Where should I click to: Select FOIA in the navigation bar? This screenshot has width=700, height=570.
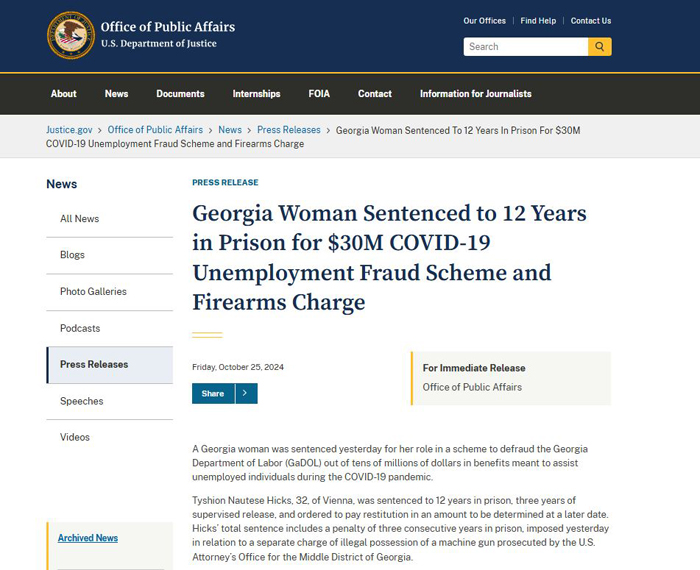319,94
